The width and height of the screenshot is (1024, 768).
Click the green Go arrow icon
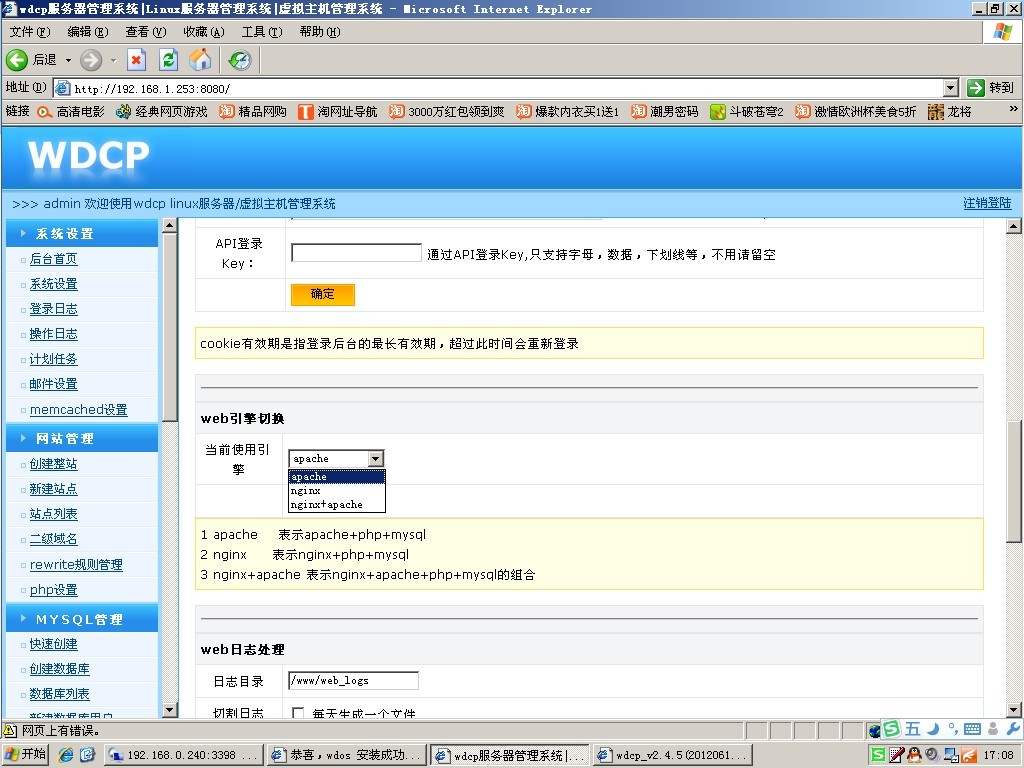[976, 88]
